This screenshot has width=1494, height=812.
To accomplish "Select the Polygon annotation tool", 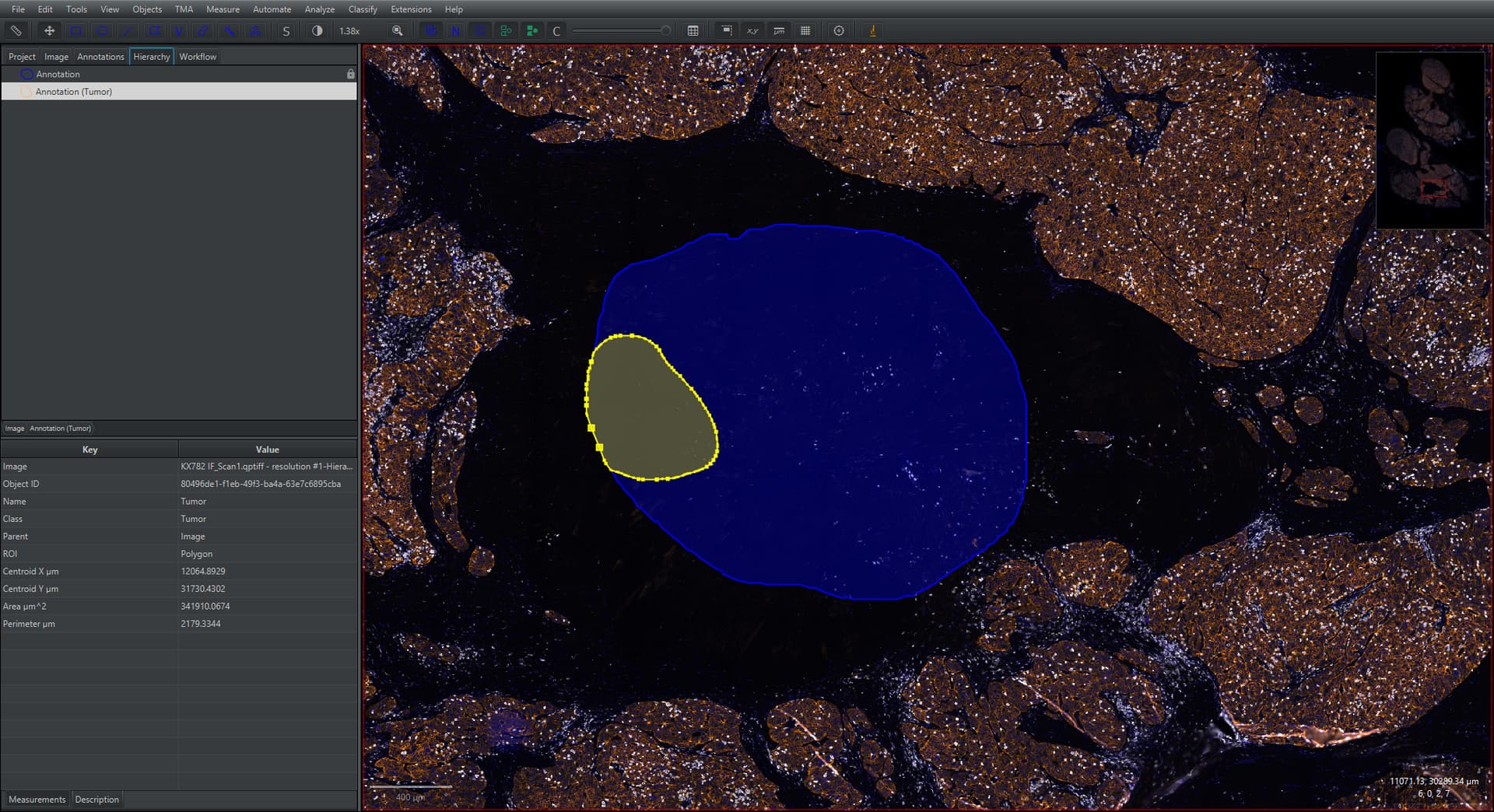I will pyautogui.click(x=154, y=31).
